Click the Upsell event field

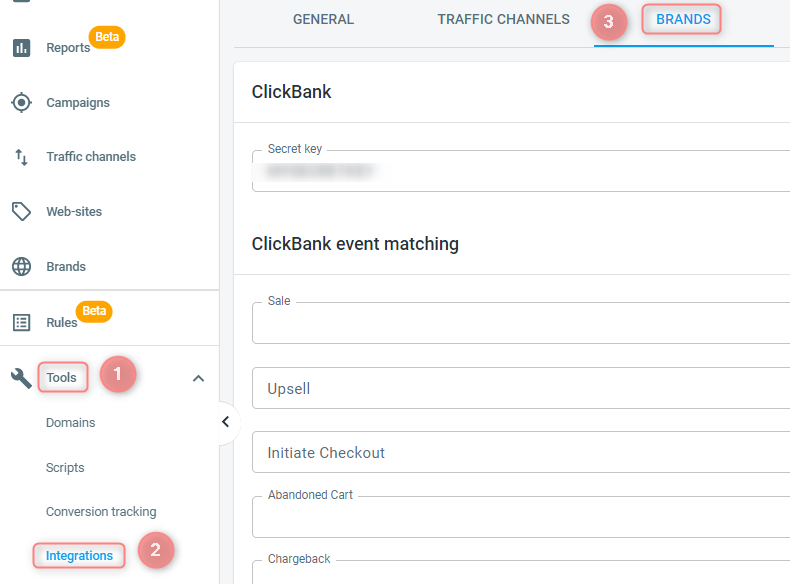(x=521, y=388)
